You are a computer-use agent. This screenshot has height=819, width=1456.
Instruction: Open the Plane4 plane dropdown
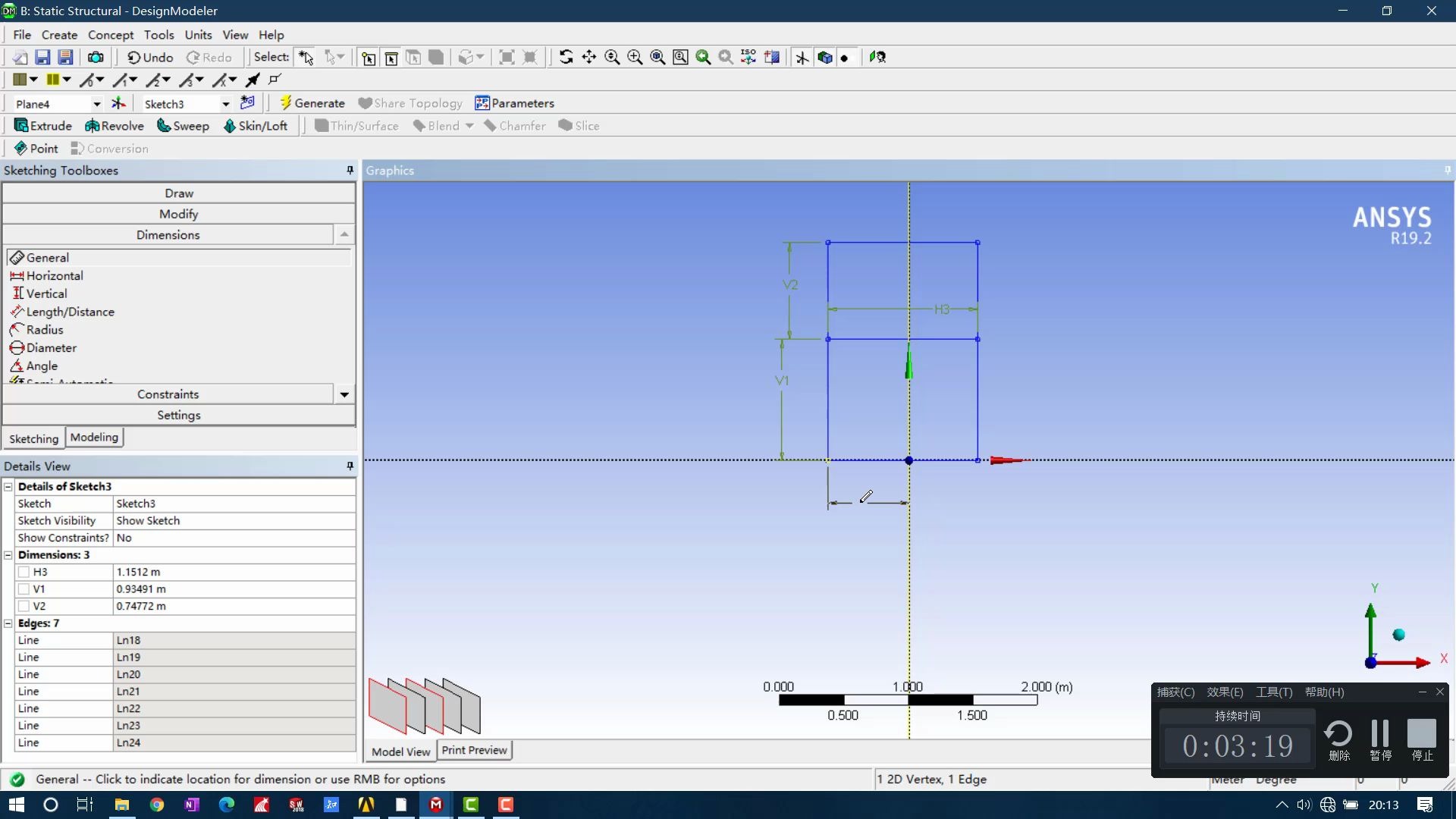(x=96, y=104)
